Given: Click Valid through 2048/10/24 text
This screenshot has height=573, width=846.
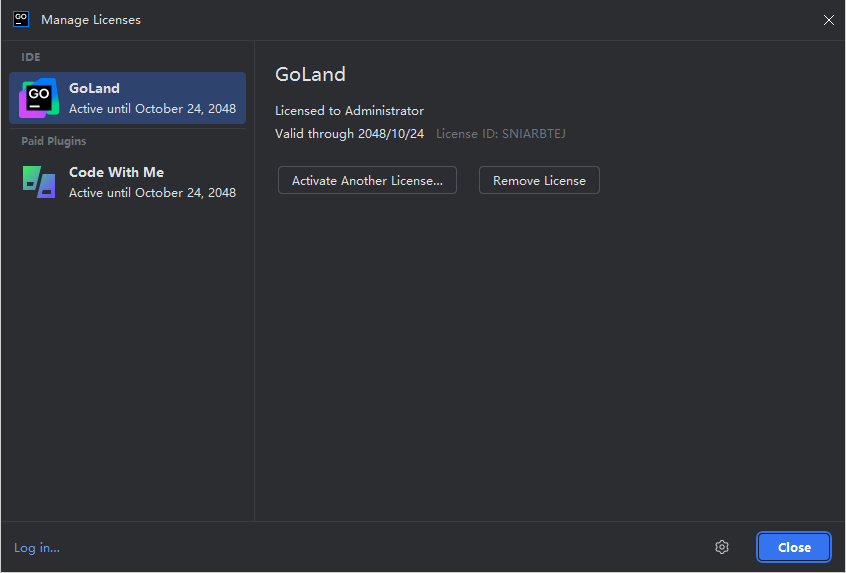Looking at the screenshot, I should (349, 134).
